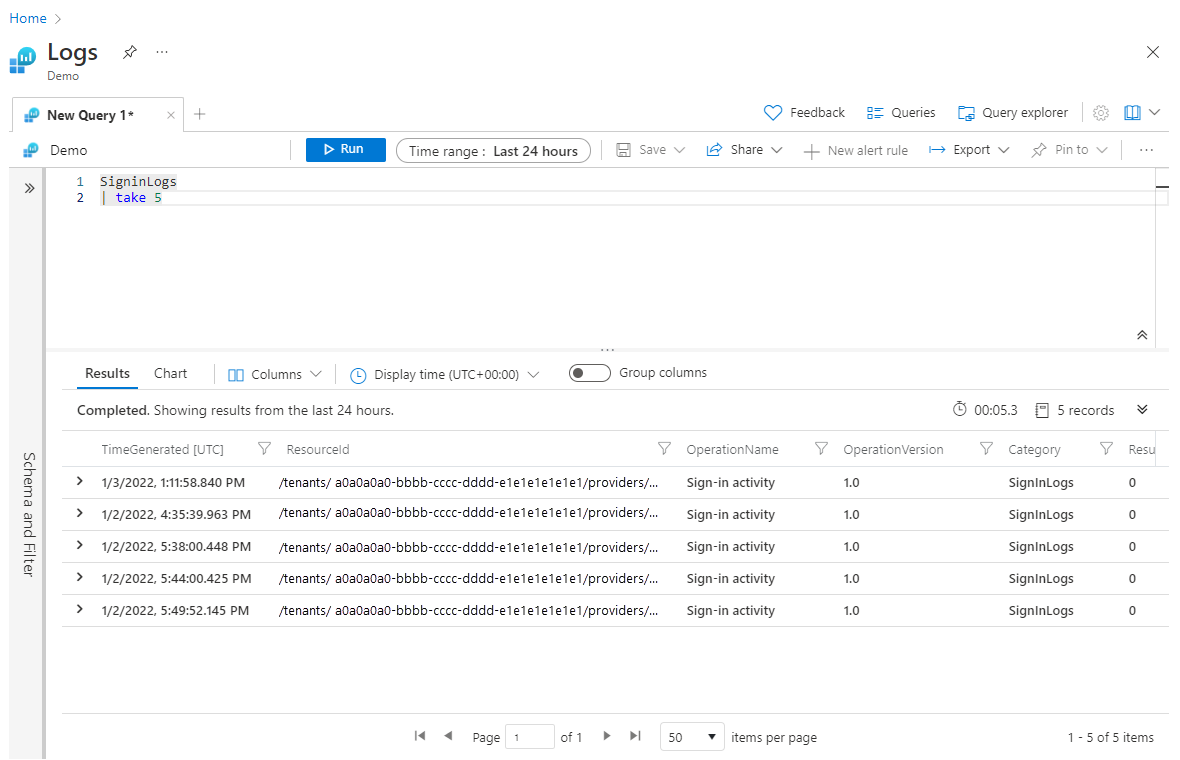This screenshot has height=760, width=1180.
Task: Change Display time UTC+00:00 setting
Action: [445, 375]
